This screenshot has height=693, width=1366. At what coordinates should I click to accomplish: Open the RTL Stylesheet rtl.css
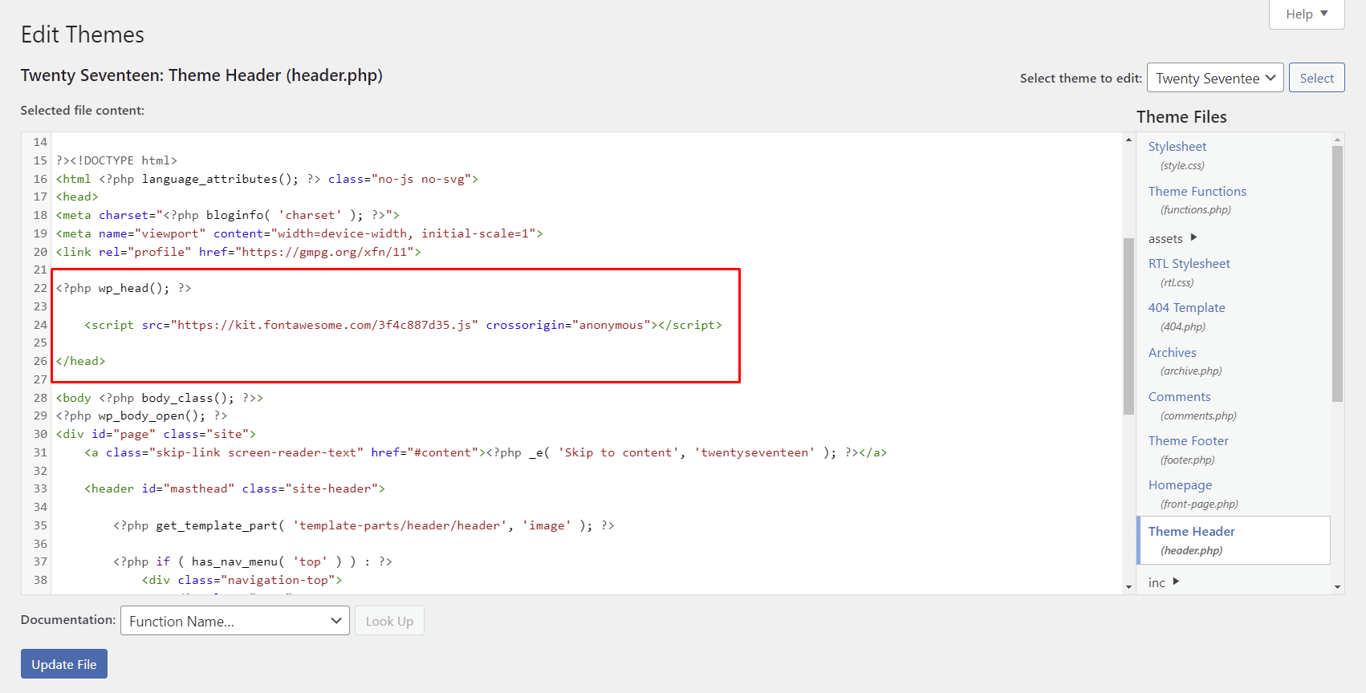[1189, 263]
